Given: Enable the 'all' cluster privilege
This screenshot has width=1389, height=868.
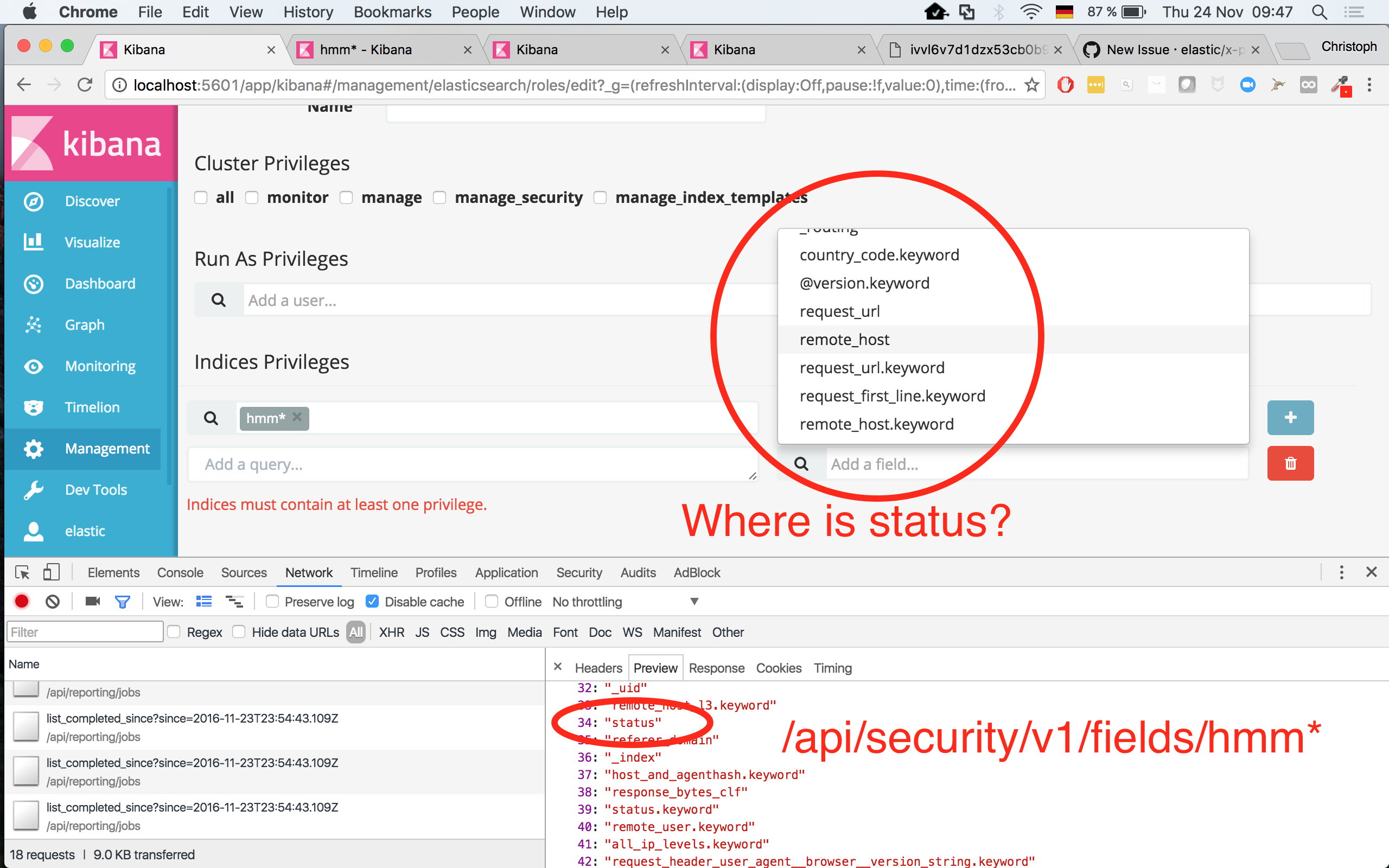Looking at the screenshot, I should tap(200, 197).
